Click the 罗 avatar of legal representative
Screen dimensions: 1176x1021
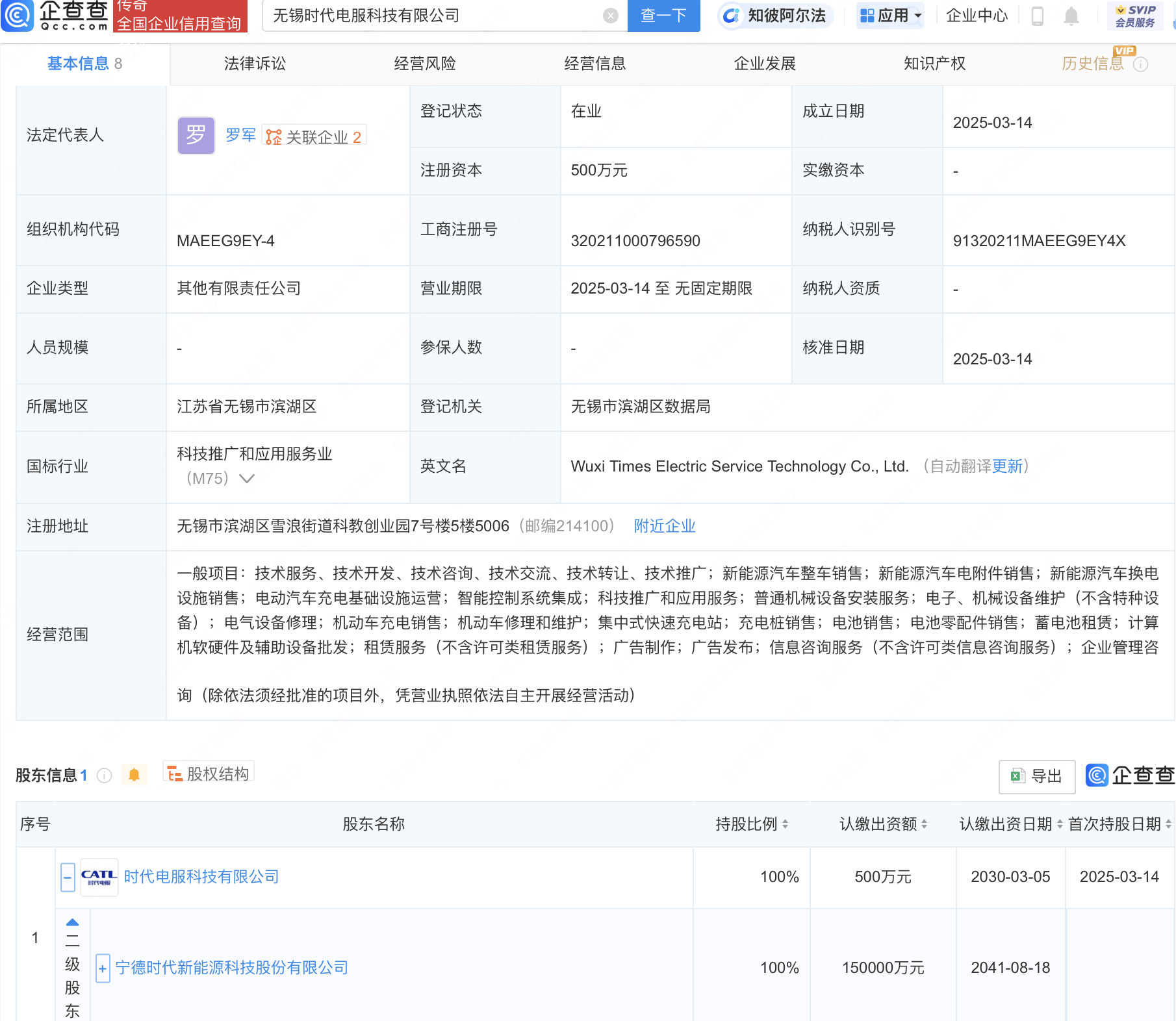pos(196,135)
